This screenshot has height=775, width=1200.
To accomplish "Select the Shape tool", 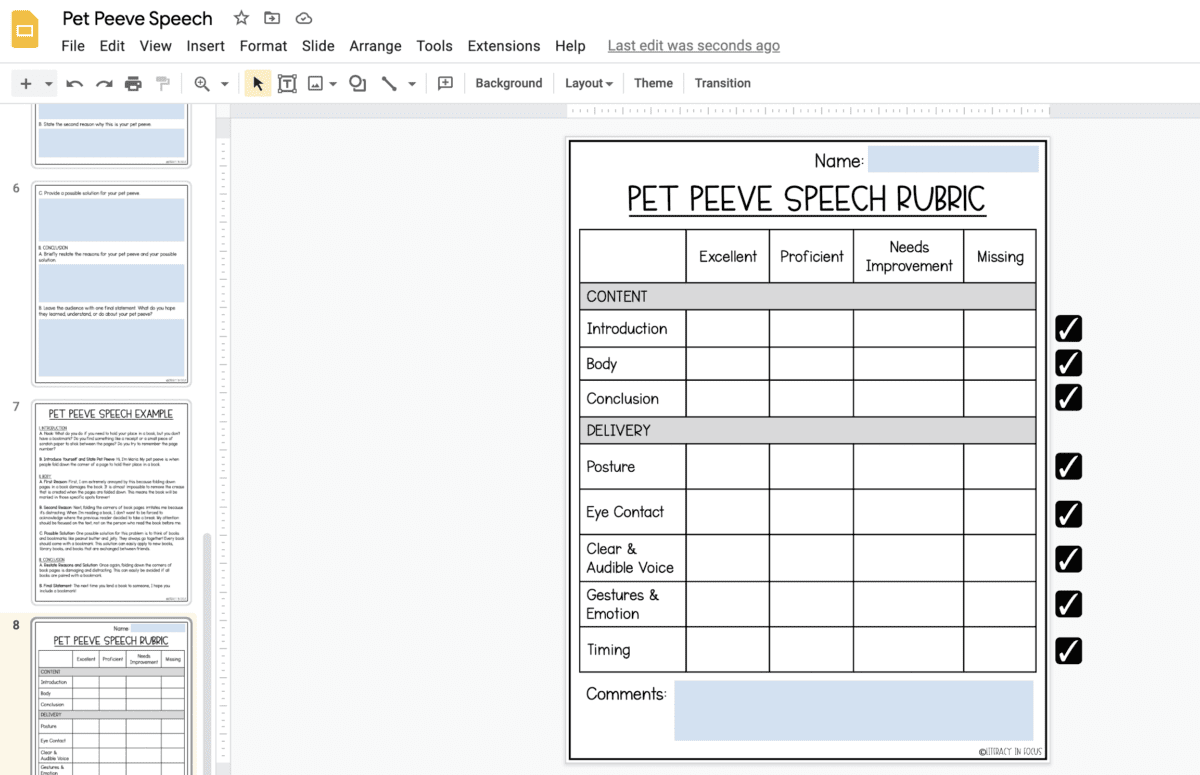I will pos(357,83).
